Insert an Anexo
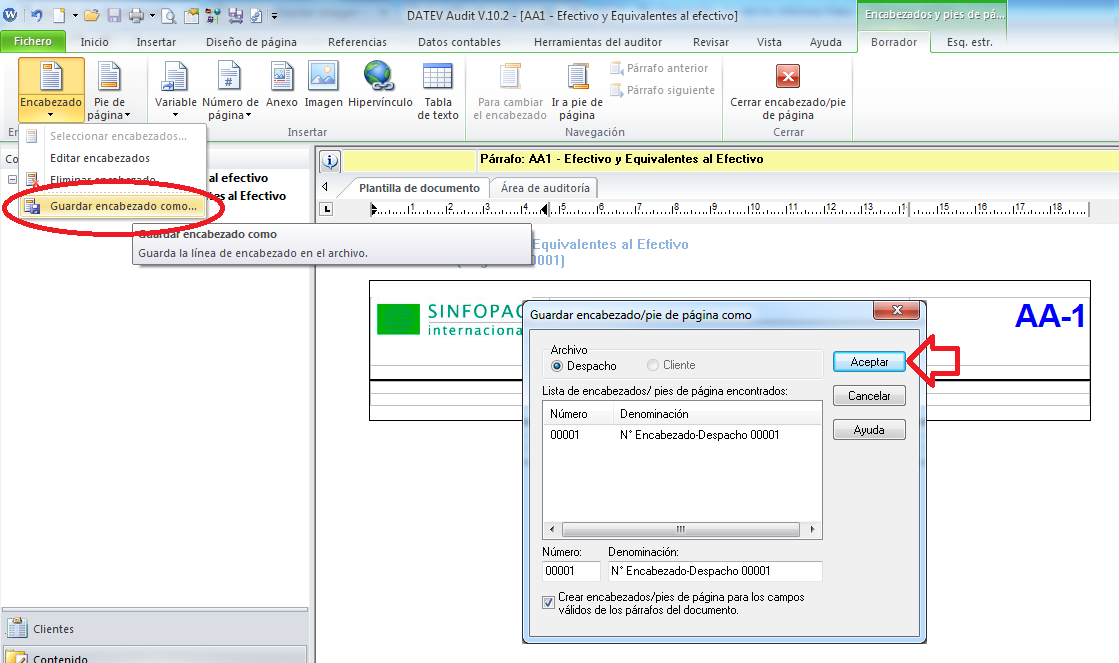This screenshot has width=1119, height=663. point(281,85)
